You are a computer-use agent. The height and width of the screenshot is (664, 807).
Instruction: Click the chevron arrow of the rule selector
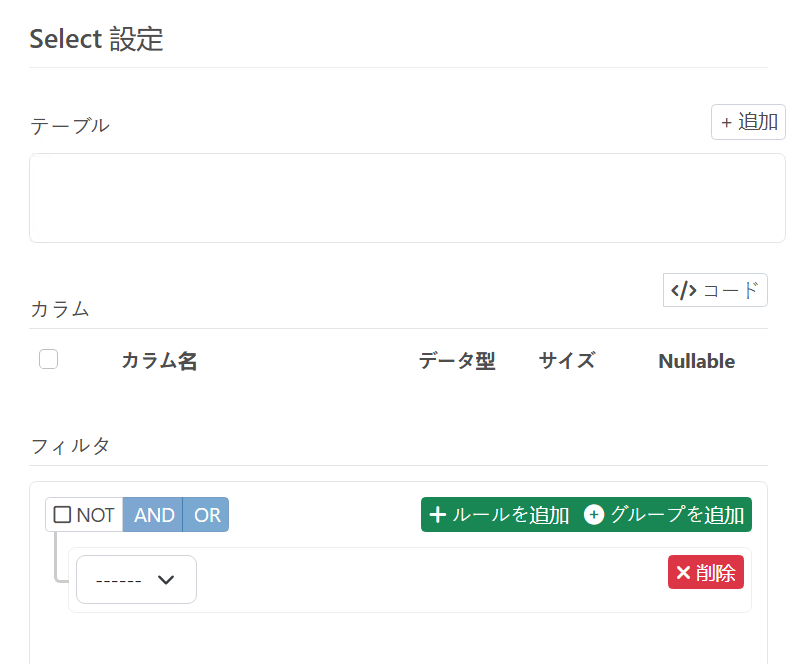click(167, 580)
